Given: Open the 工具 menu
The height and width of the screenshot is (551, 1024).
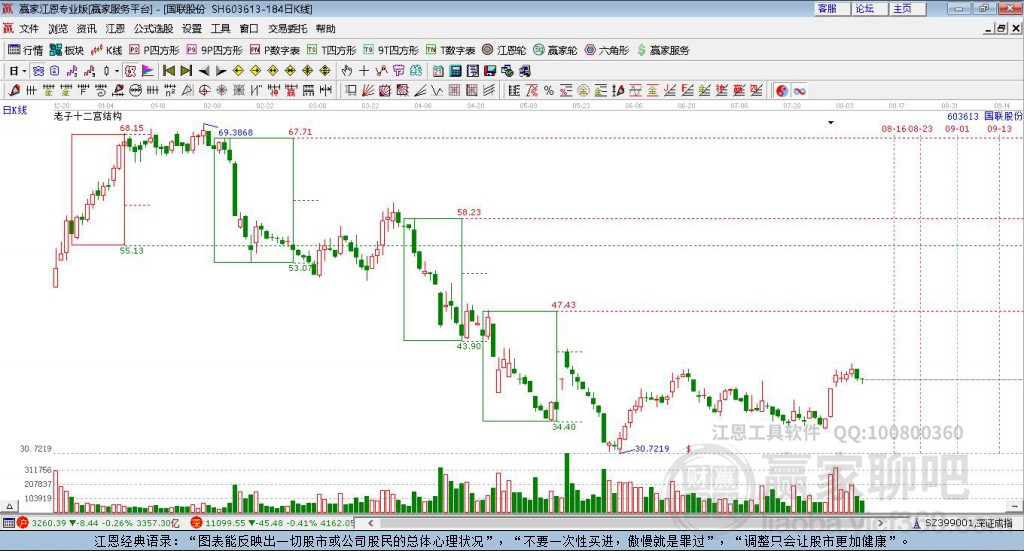Looking at the screenshot, I should 221,29.
